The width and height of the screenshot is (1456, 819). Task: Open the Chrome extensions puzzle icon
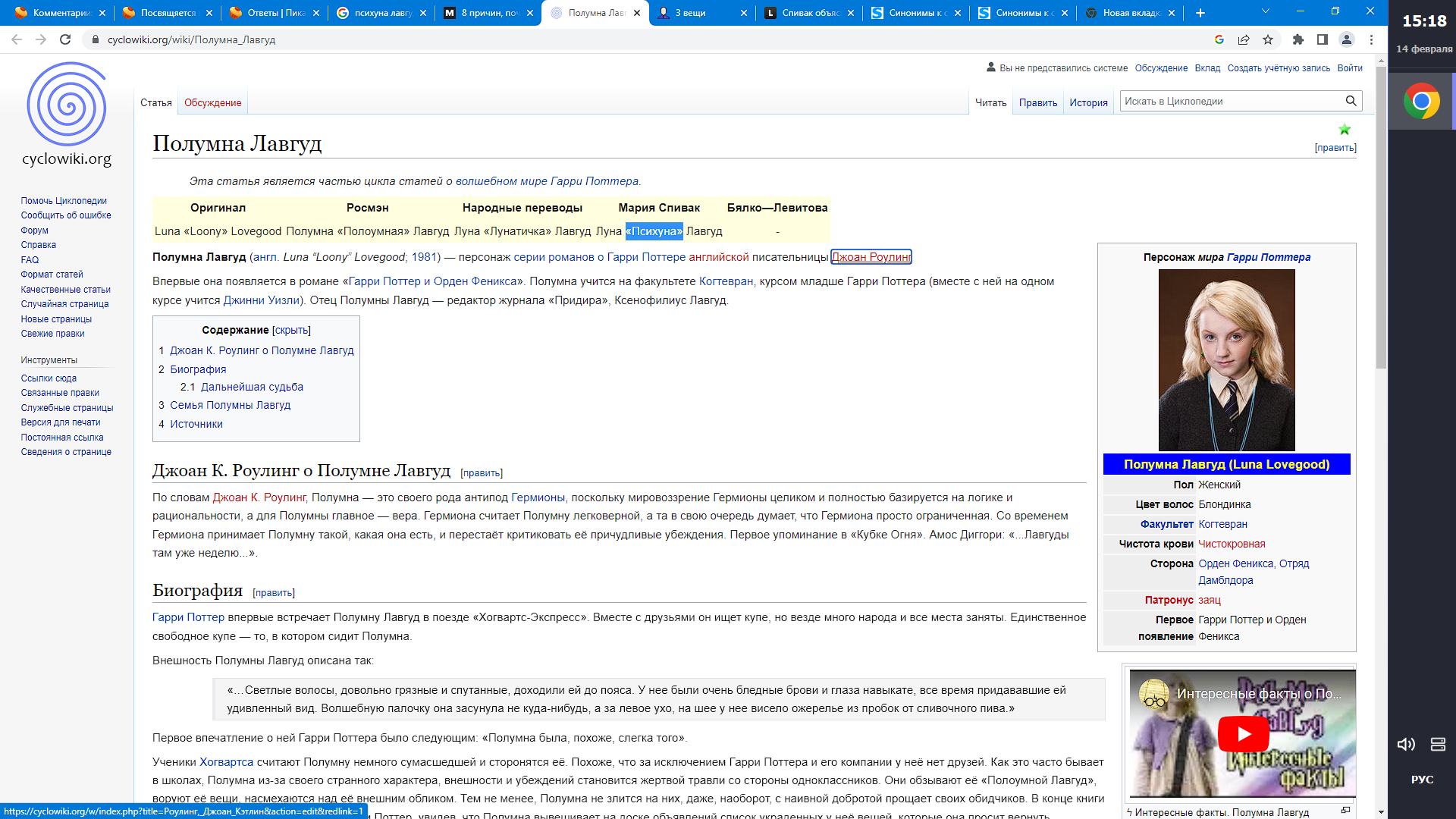click(1298, 39)
